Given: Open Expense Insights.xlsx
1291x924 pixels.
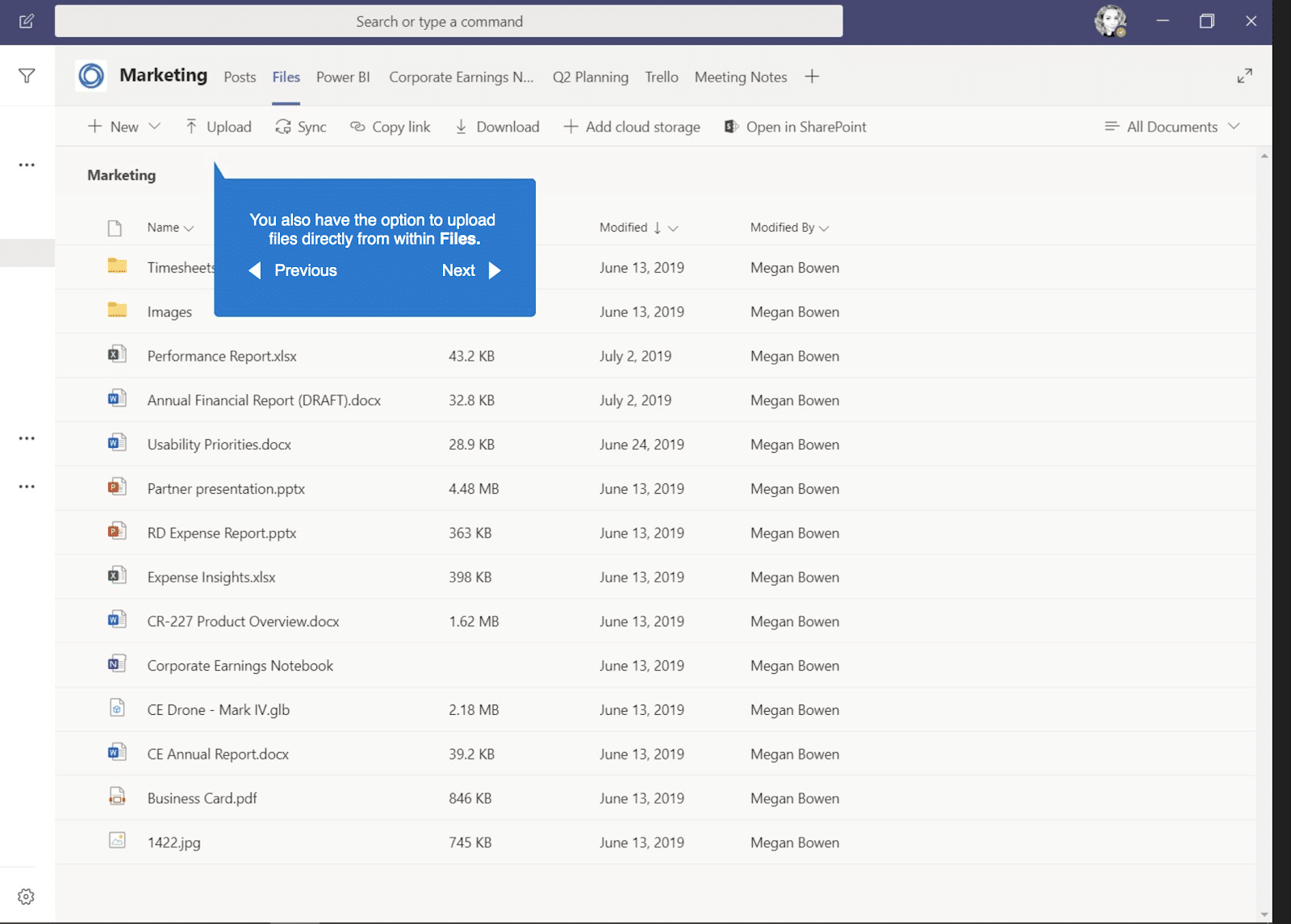Looking at the screenshot, I should 211,578.
